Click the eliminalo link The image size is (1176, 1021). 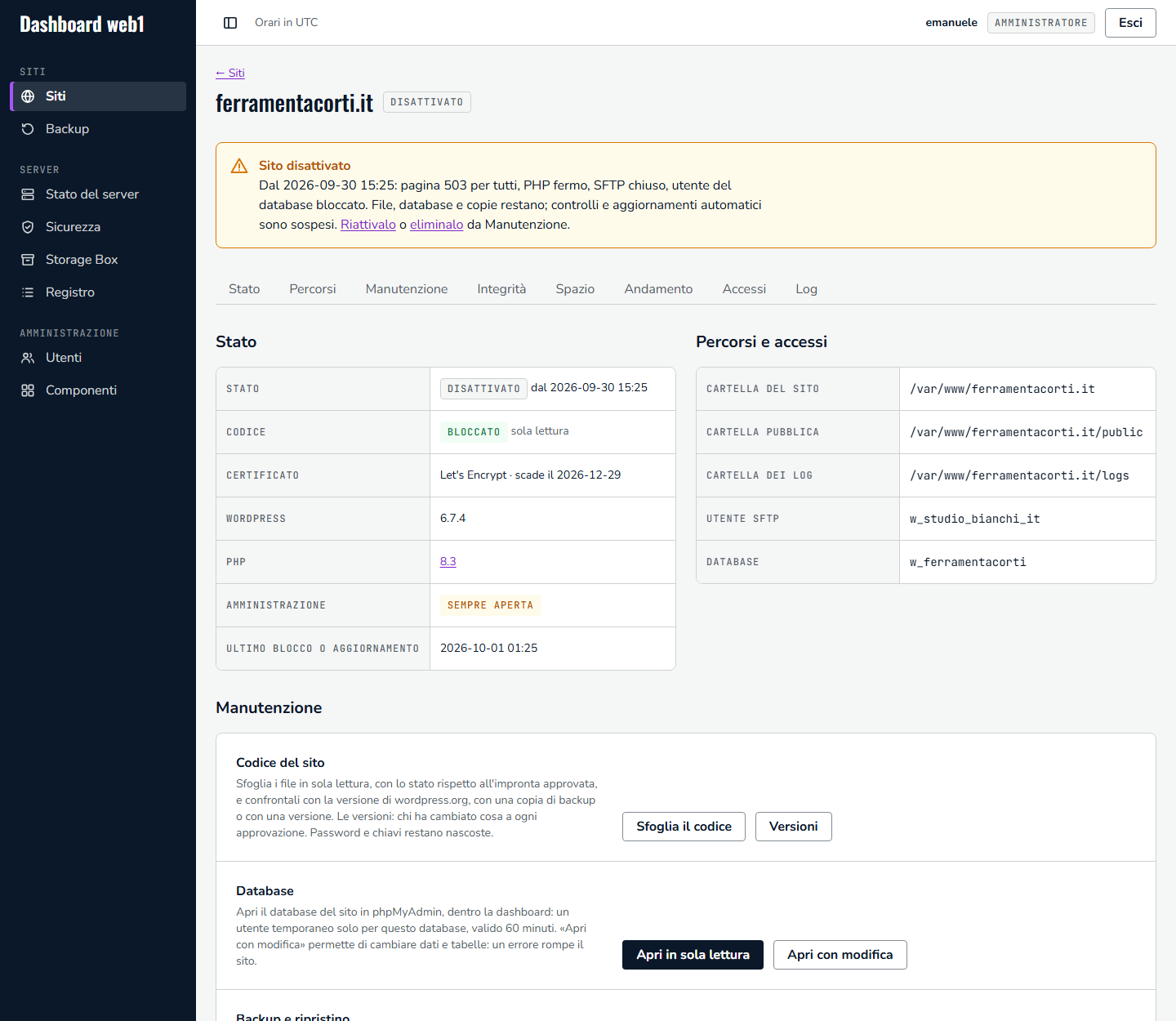click(x=436, y=225)
